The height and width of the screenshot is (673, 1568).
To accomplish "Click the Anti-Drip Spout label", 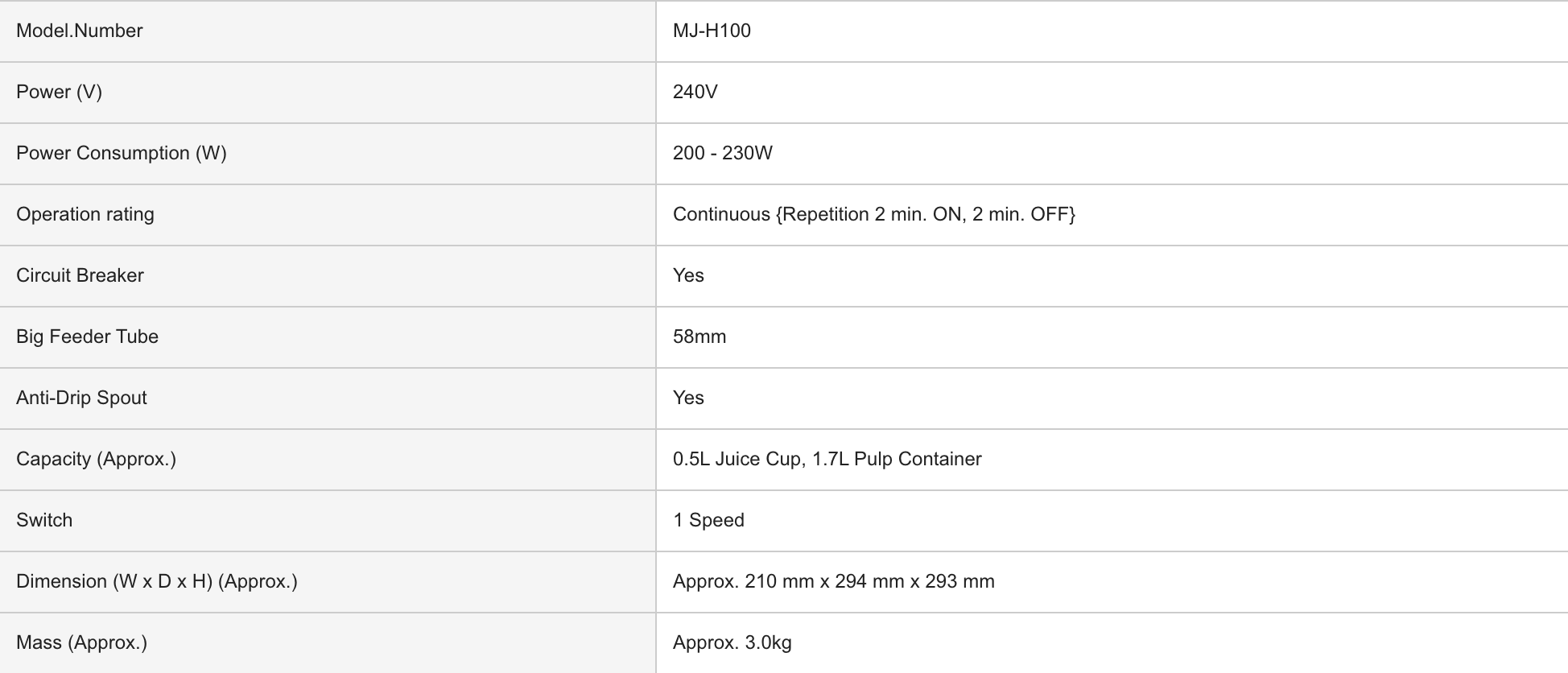I will tap(81, 398).
